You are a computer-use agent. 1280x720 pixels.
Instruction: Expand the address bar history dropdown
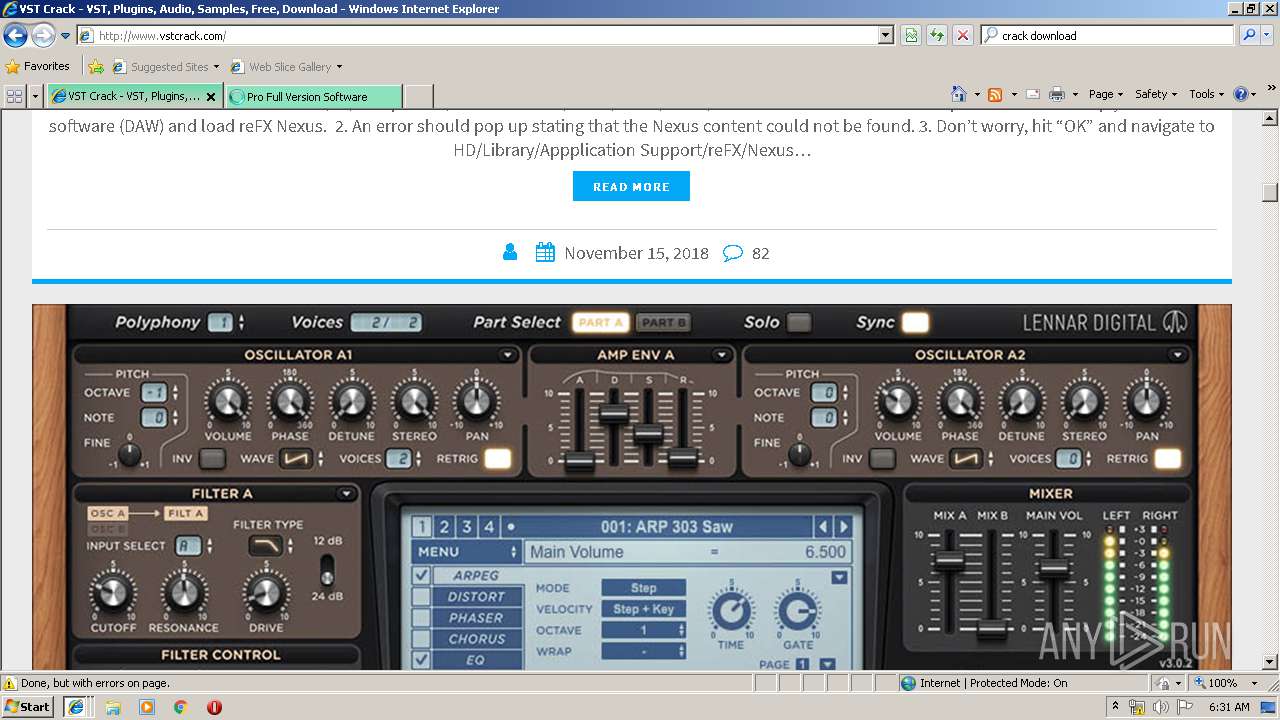point(885,35)
